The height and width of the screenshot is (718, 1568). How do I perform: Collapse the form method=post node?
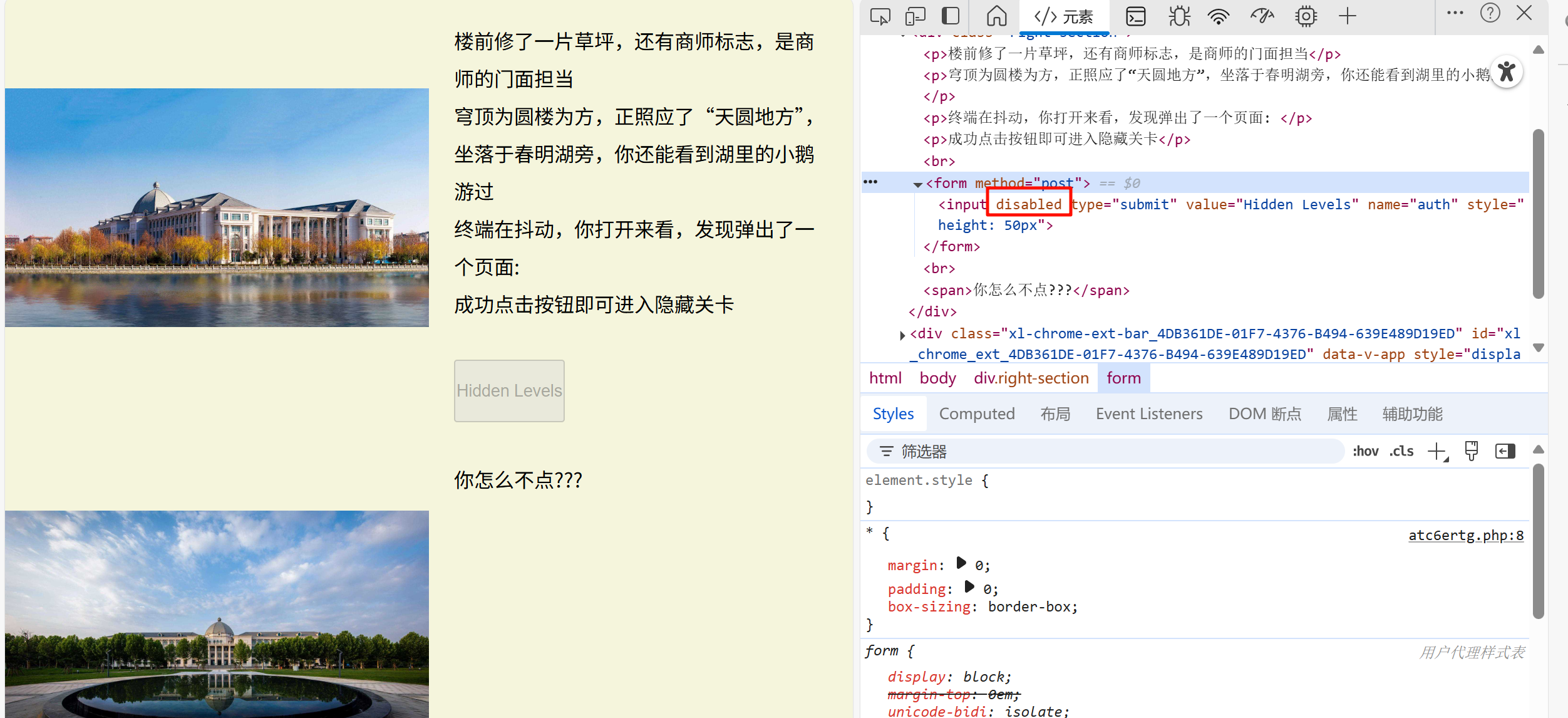pyautogui.click(x=918, y=184)
